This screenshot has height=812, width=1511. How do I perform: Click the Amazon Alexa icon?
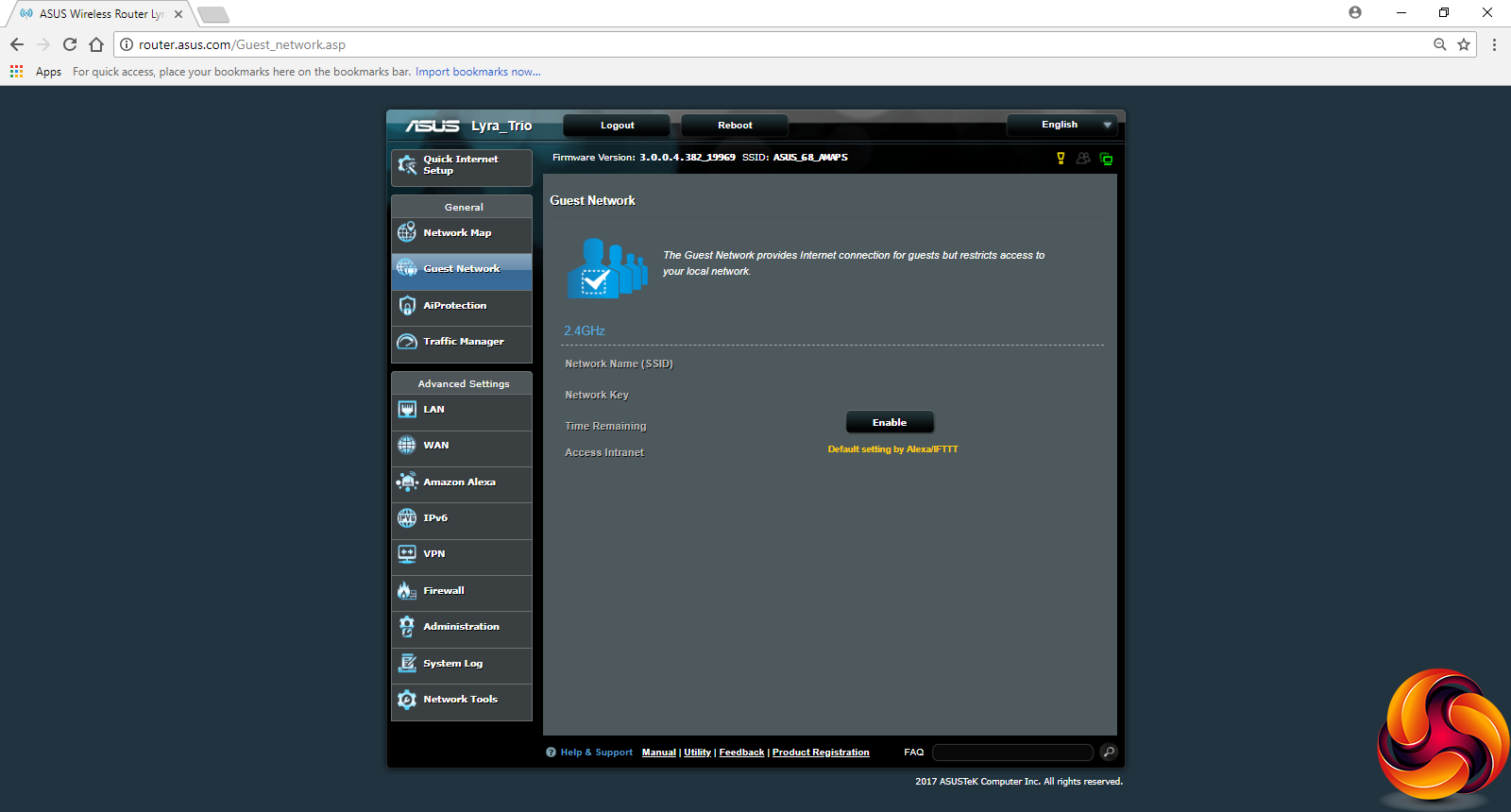coord(407,482)
